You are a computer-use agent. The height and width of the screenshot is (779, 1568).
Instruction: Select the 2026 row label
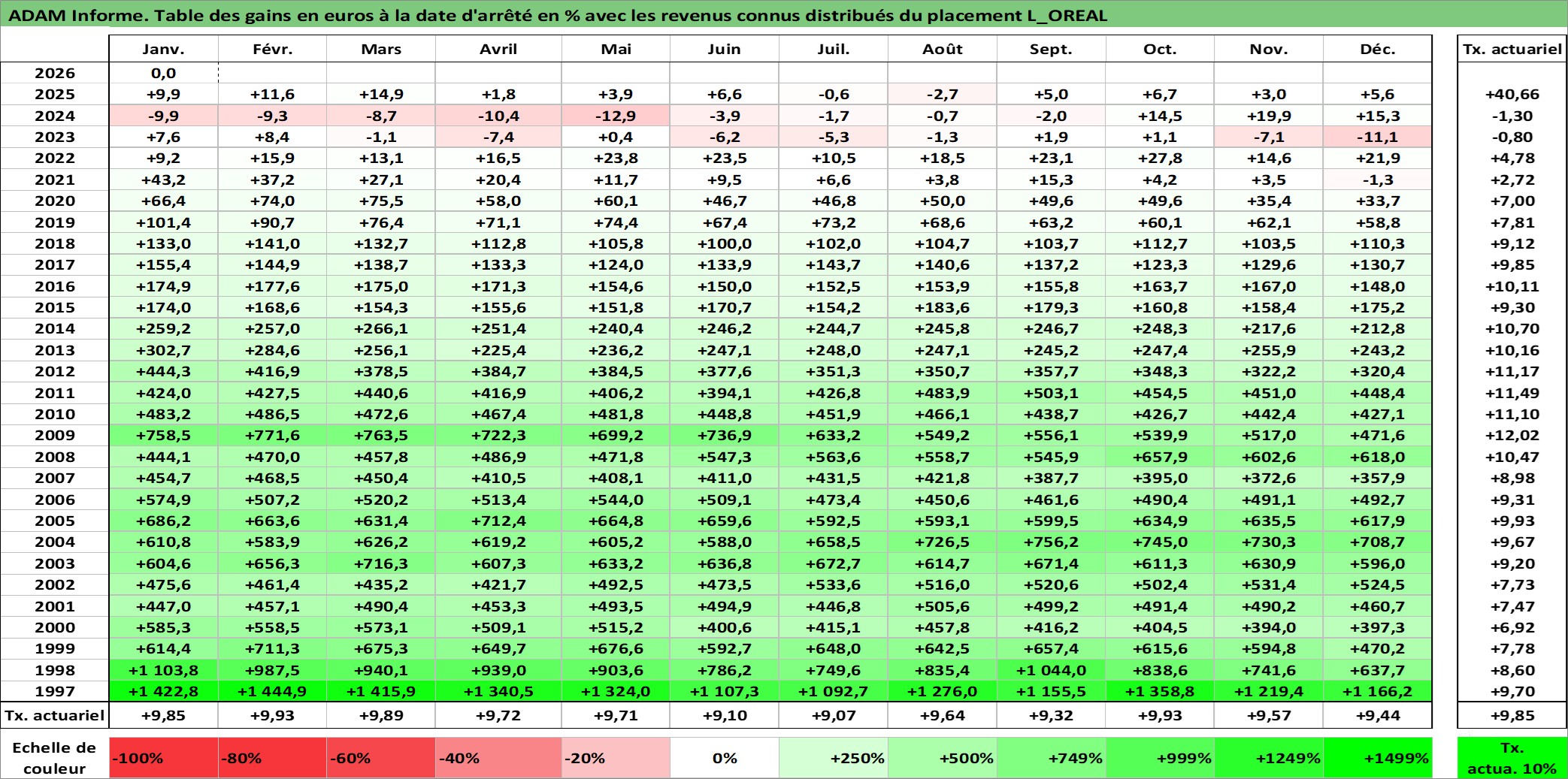tap(55, 73)
